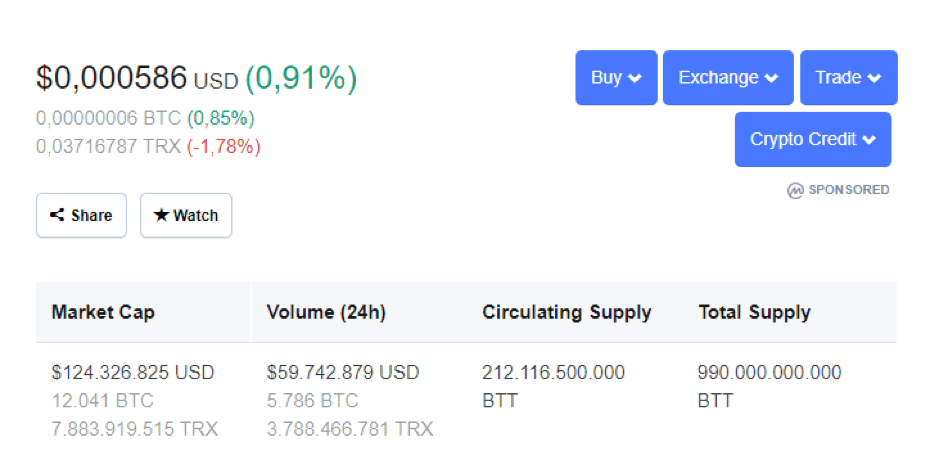Click the chevron arrow on Exchange button
Viewport: 929px width, 468px height.
(771, 78)
